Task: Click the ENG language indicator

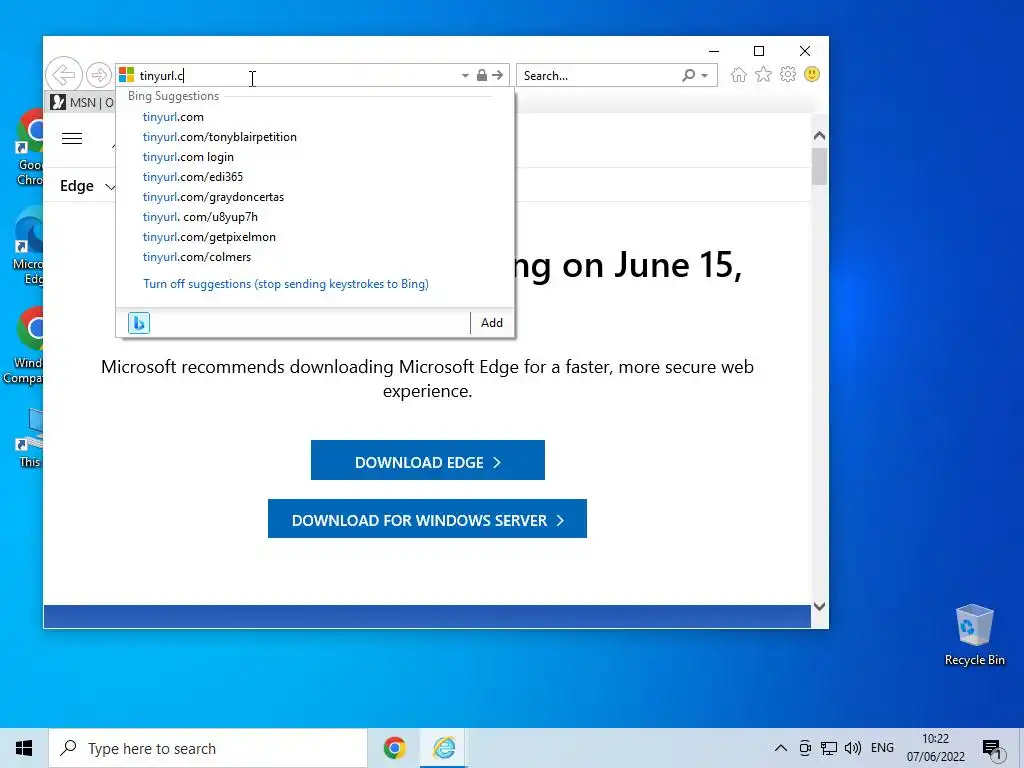Action: (x=882, y=748)
